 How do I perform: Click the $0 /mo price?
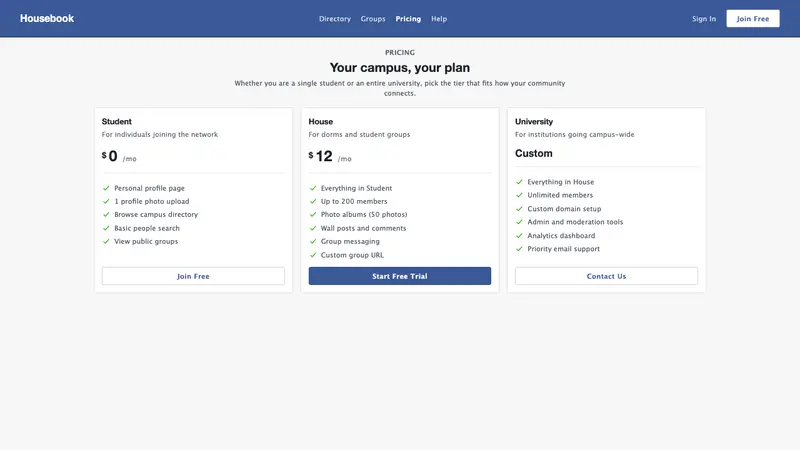click(x=119, y=156)
